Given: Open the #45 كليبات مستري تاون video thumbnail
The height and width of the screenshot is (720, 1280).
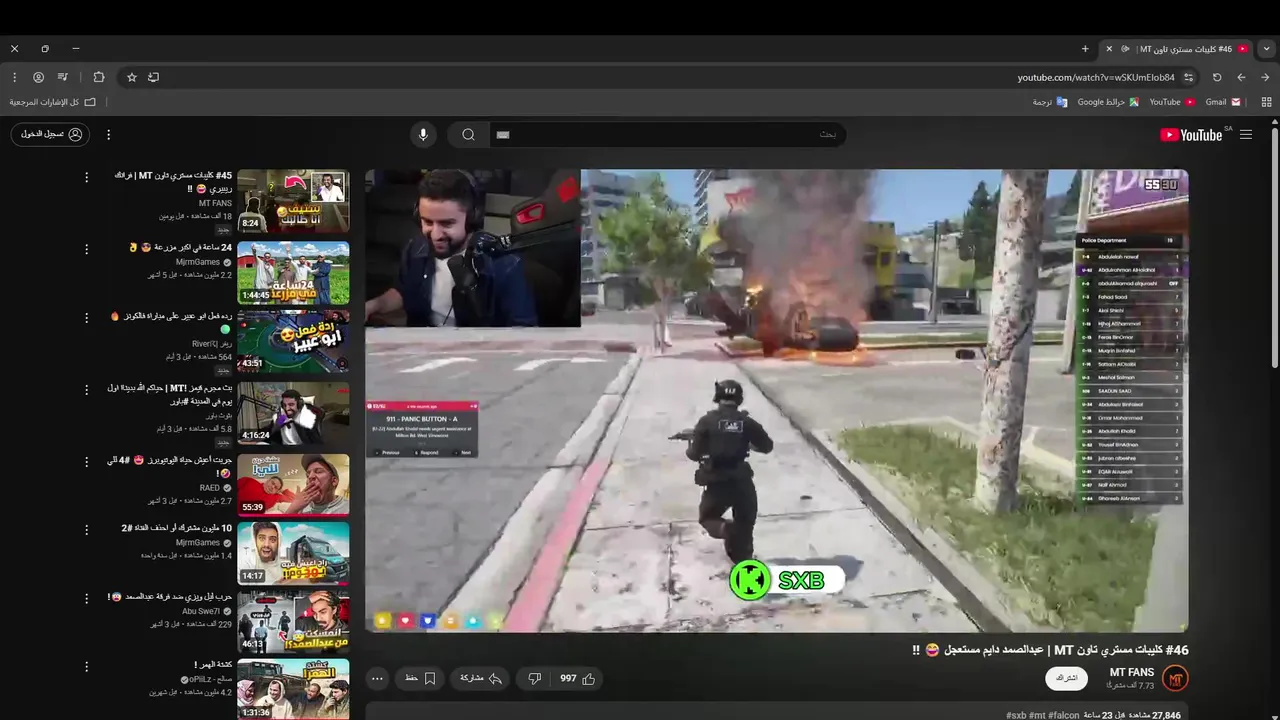Looking at the screenshot, I should (x=293, y=201).
